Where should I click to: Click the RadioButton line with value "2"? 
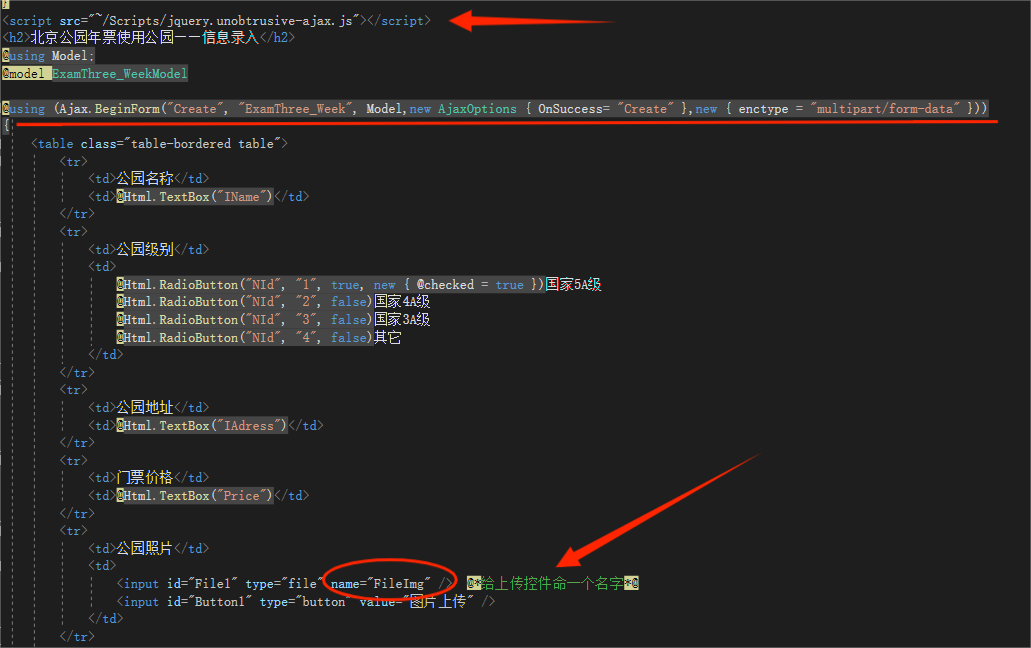pyautogui.click(x=245, y=302)
